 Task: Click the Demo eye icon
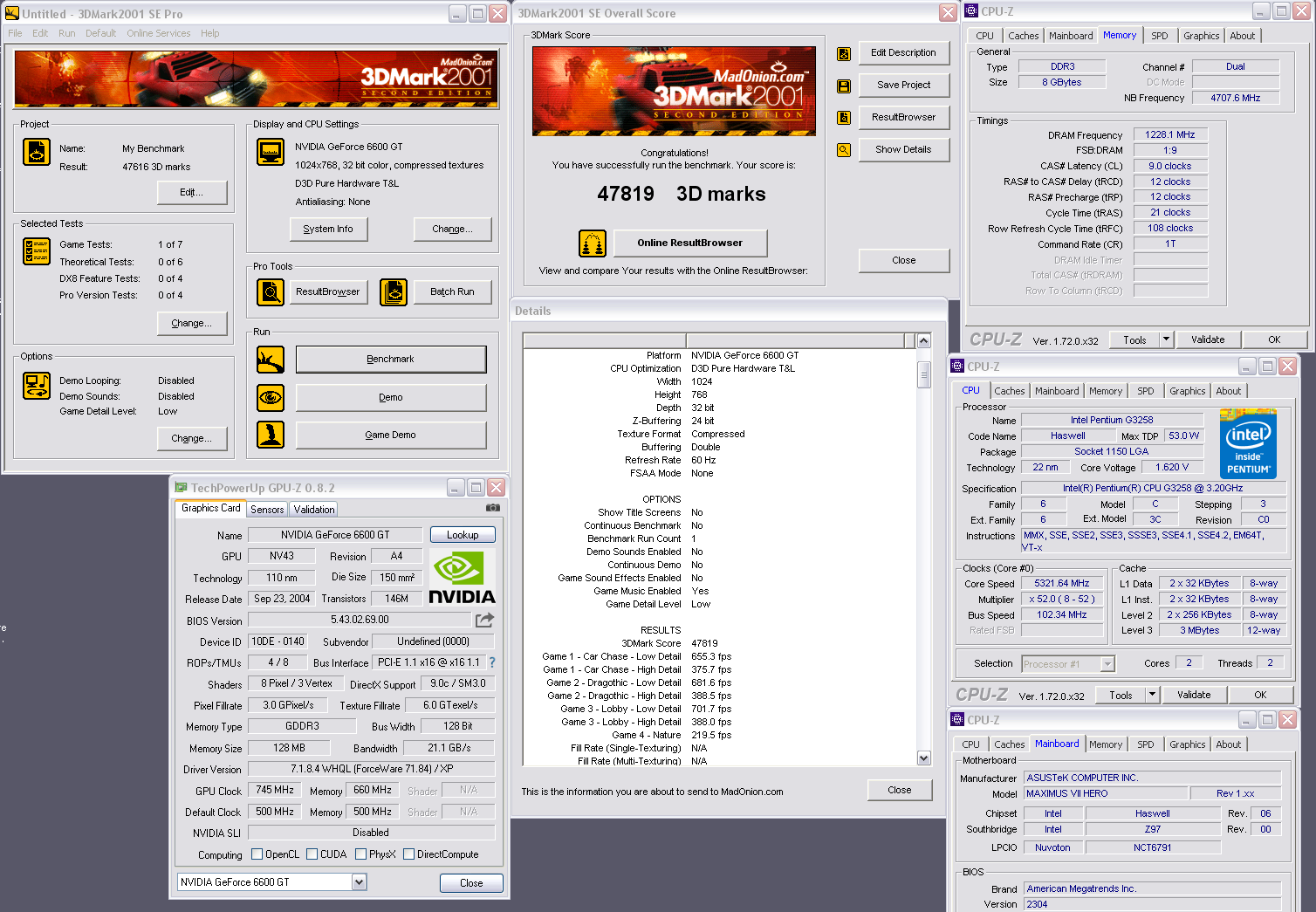pyautogui.click(x=271, y=398)
